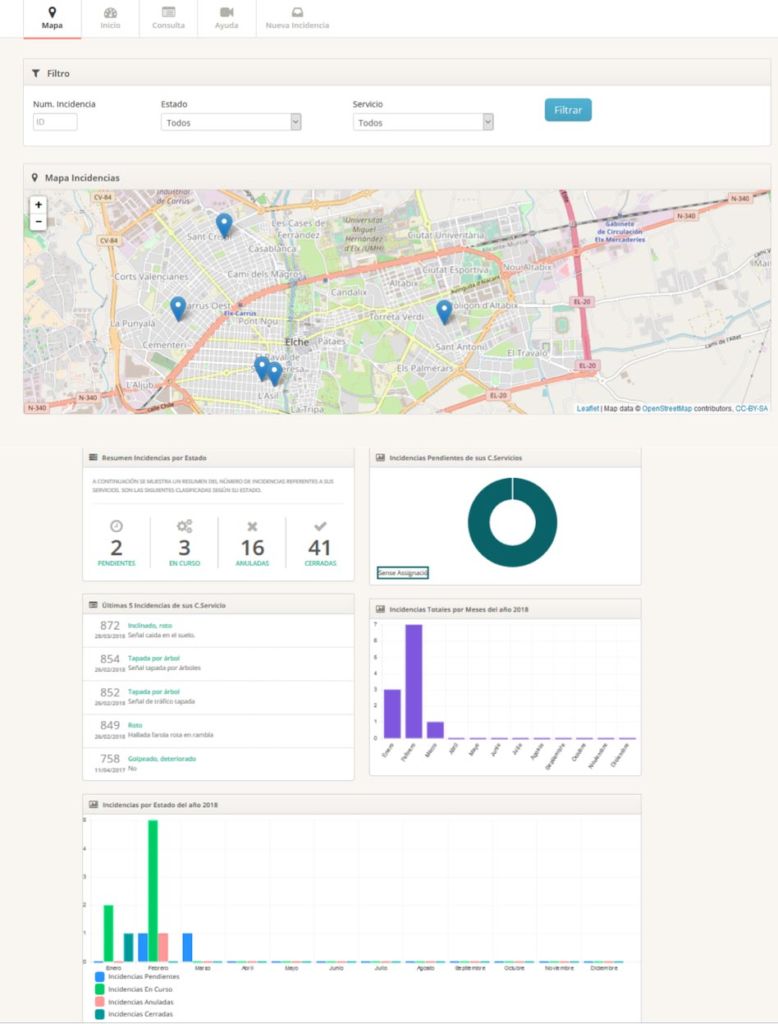778x1024 pixels.
Task: Open incident 872 Inclinado, roto
Action: click(x=218, y=630)
